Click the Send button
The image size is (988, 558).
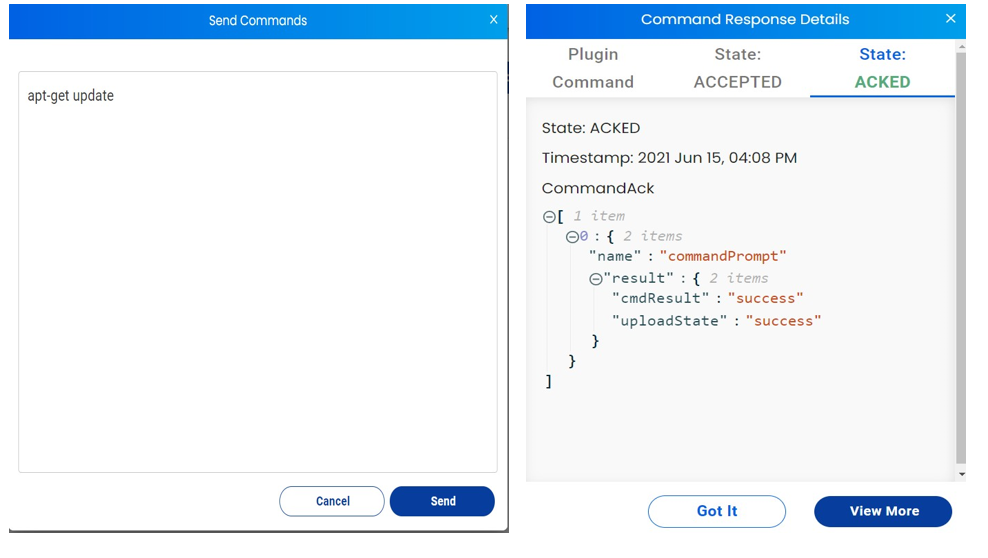click(x=442, y=501)
